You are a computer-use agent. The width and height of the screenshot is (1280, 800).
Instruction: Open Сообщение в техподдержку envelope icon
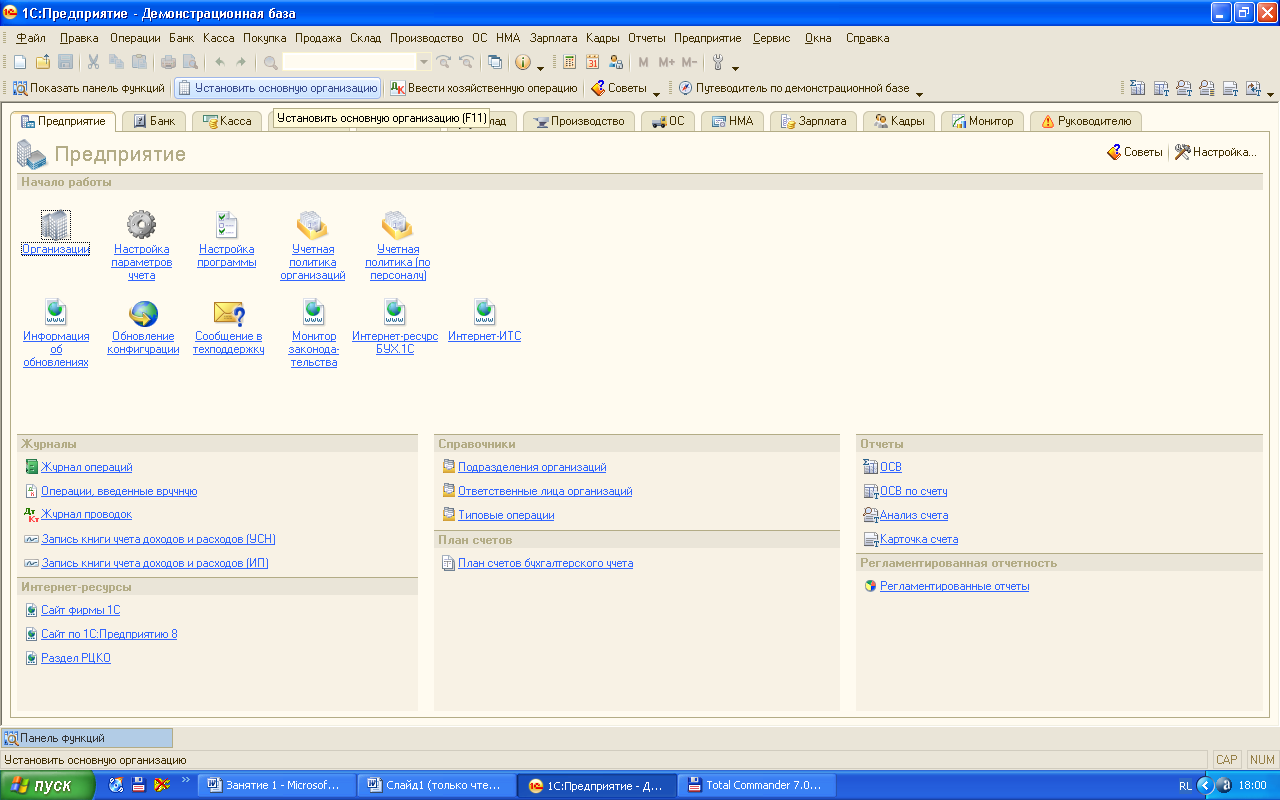coord(229,313)
